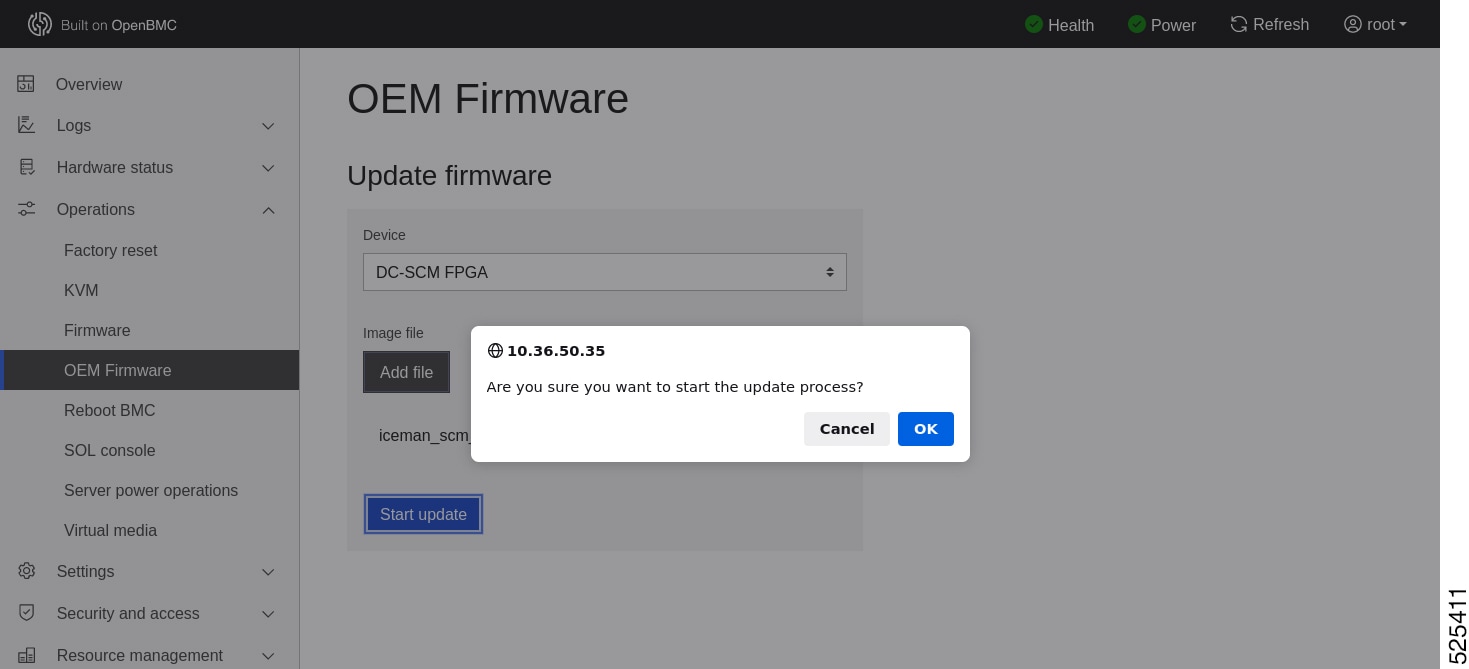Click the Health status indicator
Screen dimensions: 1469x669
(x=1059, y=24)
